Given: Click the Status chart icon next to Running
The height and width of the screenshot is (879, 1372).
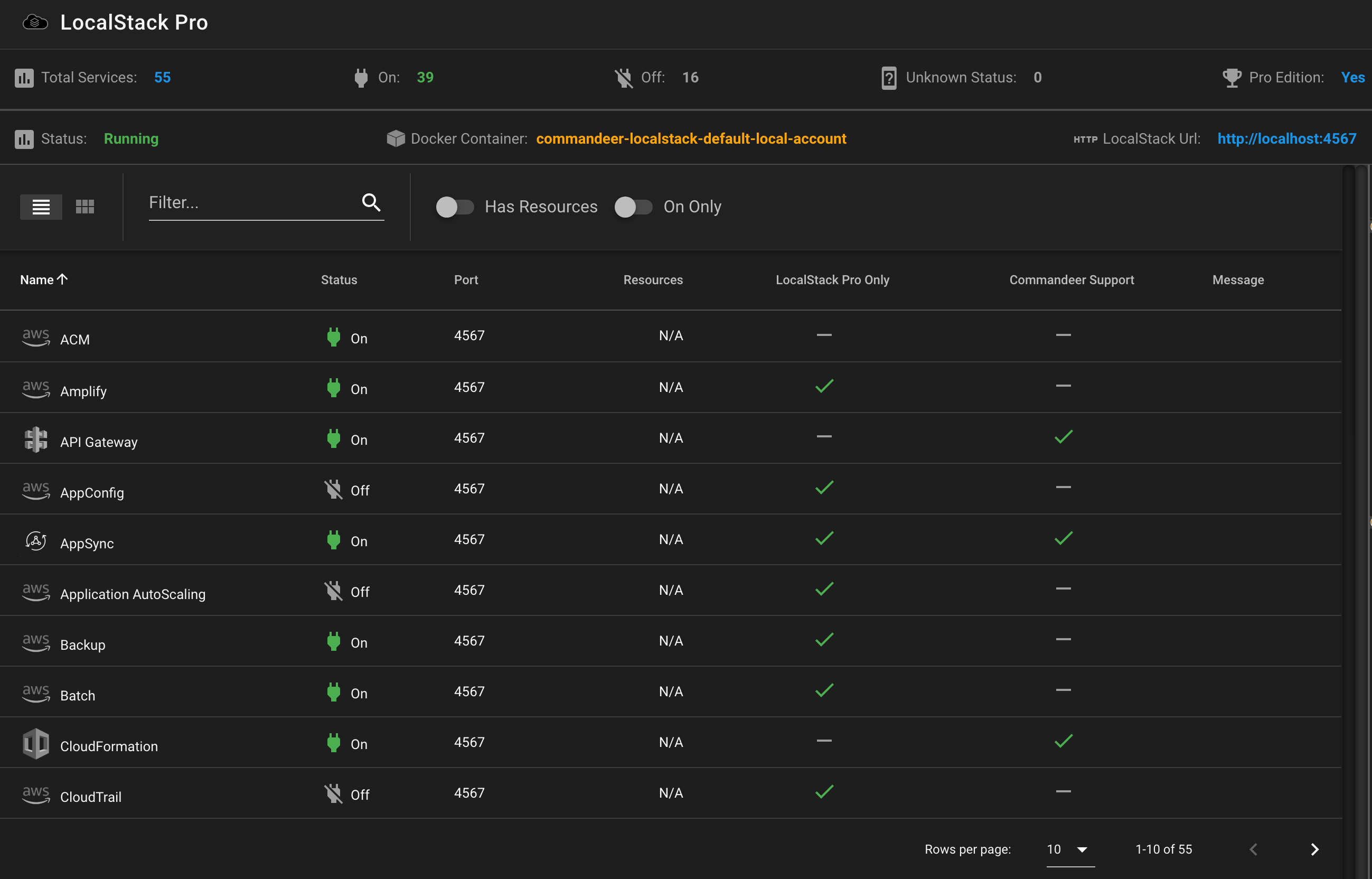Looking at the screenshot, I should 24,139.
